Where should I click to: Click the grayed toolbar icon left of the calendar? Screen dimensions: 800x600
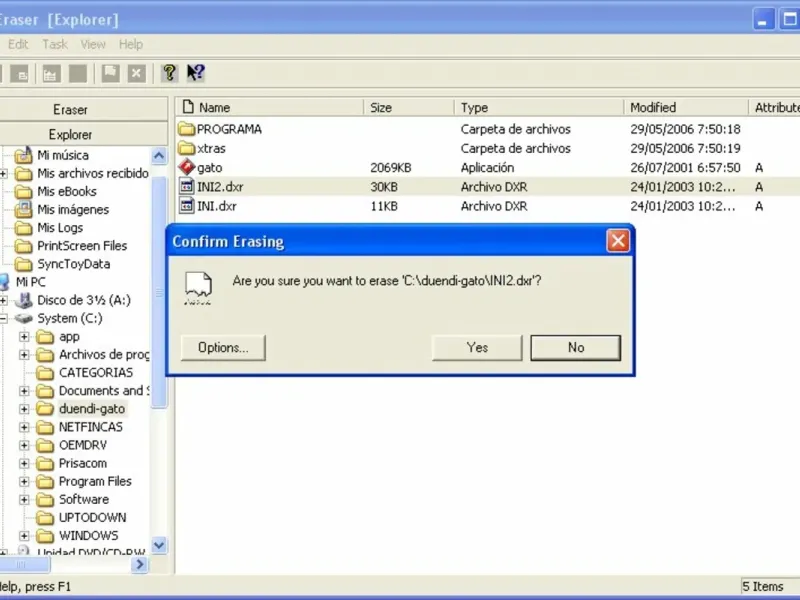click(19, 73)
